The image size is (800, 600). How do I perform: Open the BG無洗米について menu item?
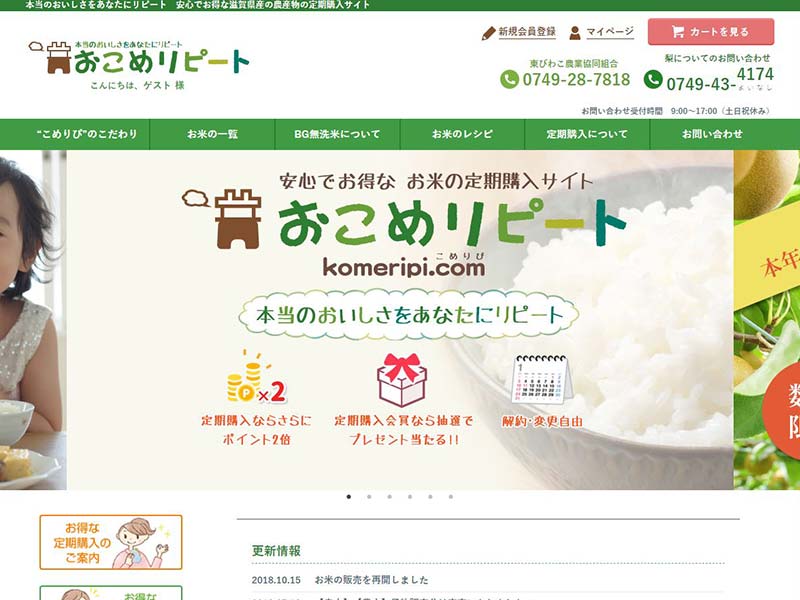click(x=337, y=134)
